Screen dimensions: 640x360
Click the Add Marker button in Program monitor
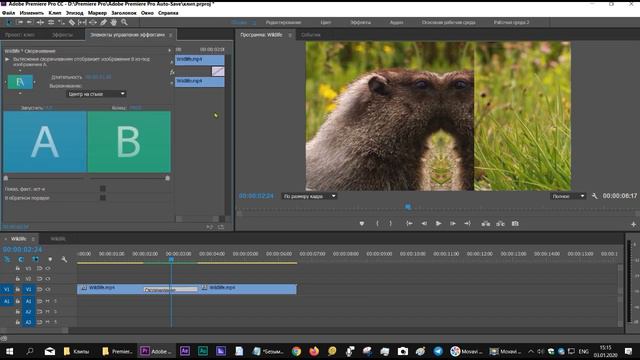pyautogui.click(x=362, y=224)
